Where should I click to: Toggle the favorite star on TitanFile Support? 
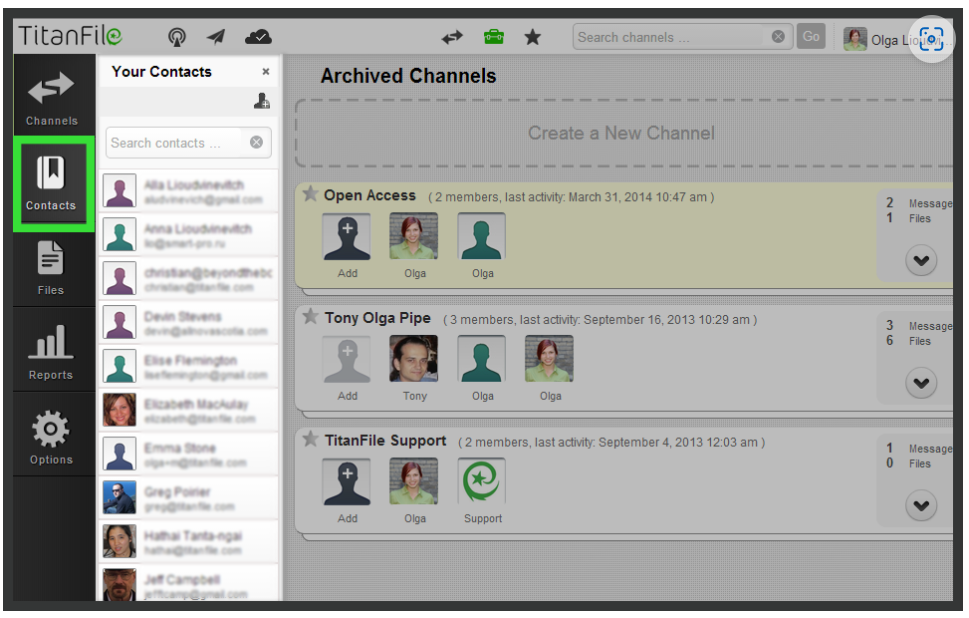[x=310, y=439]
